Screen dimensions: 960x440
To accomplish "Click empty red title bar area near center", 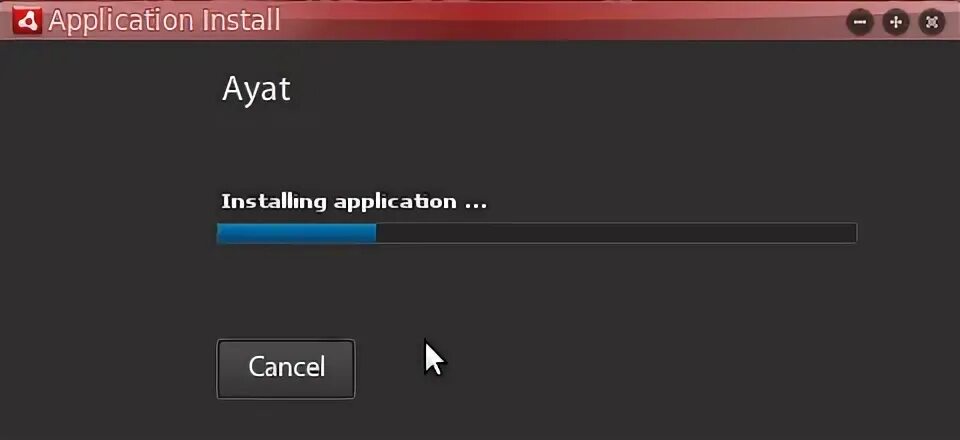I will click(x=551, y=20).
